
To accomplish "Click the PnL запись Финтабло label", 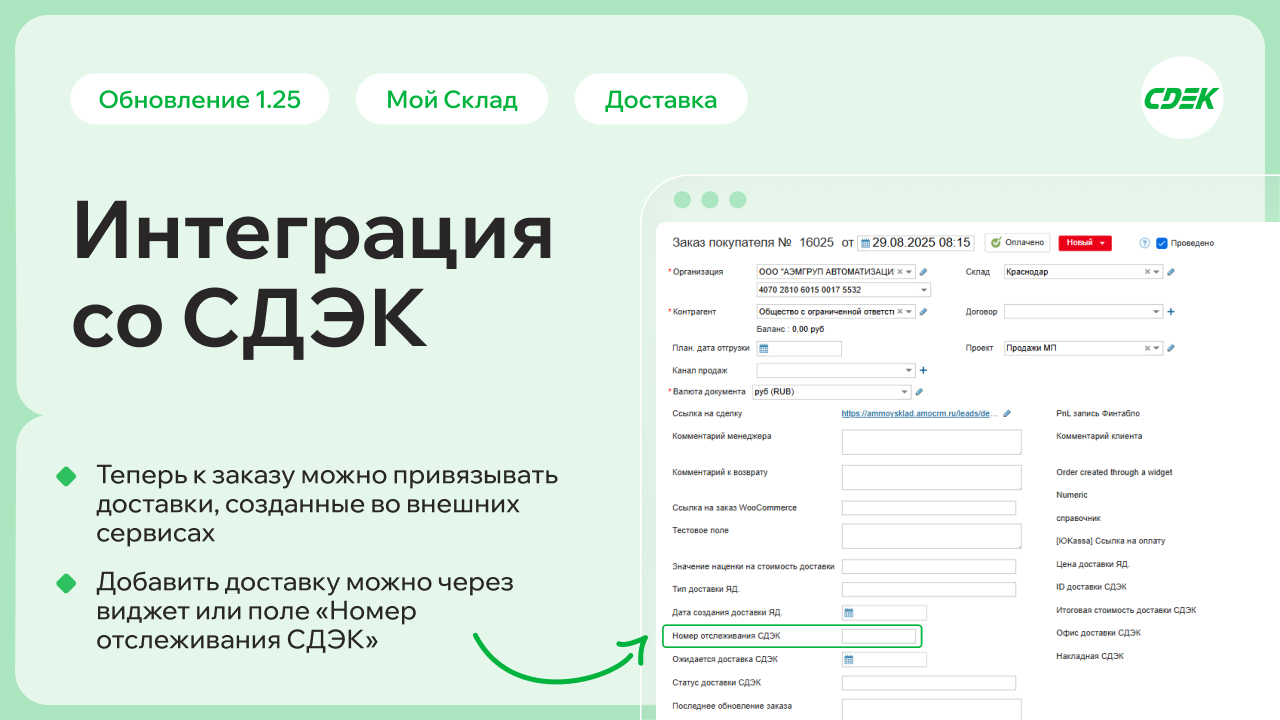I will point(1098,413).
